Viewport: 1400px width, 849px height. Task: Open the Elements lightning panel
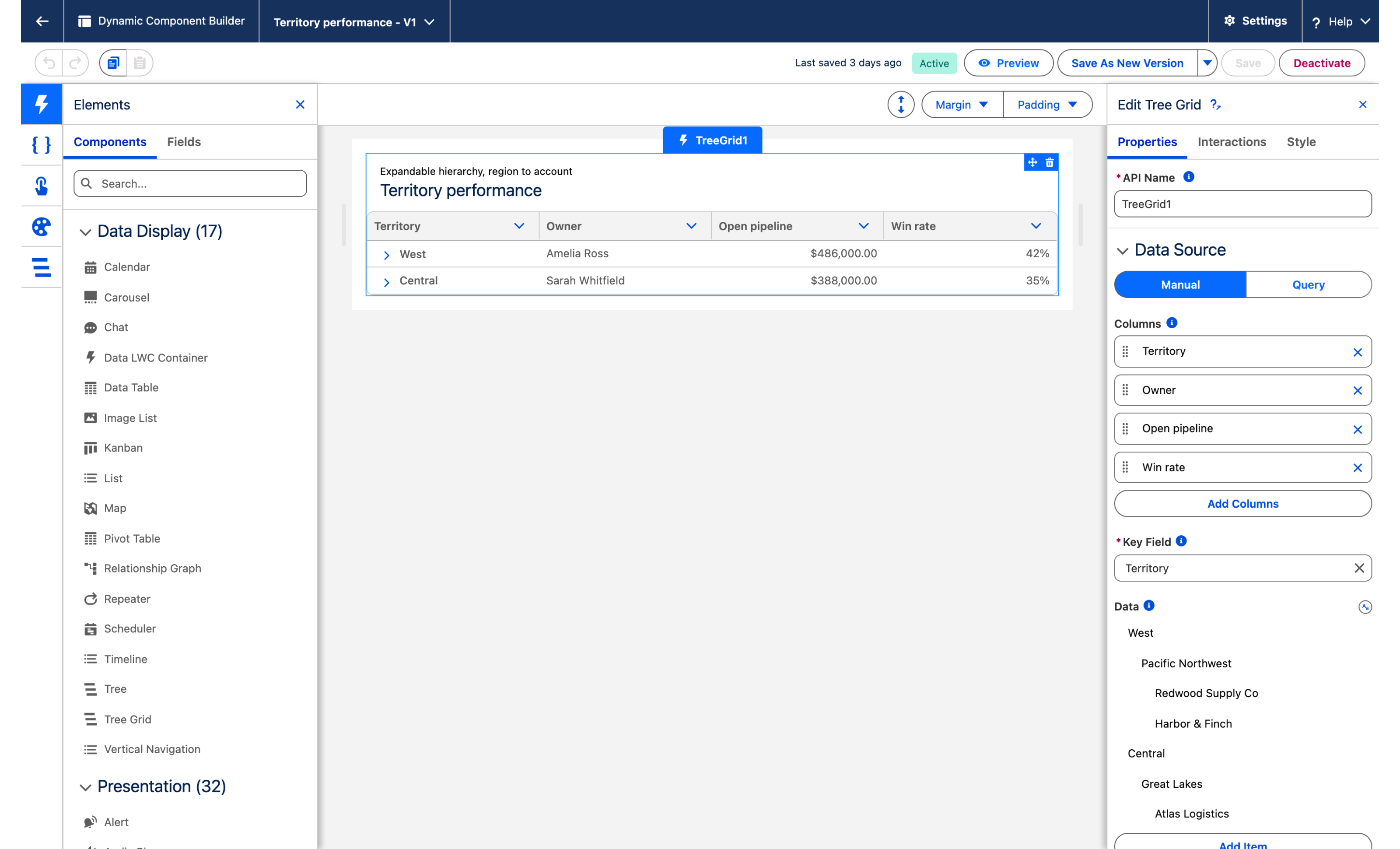[x=42, y=105]
